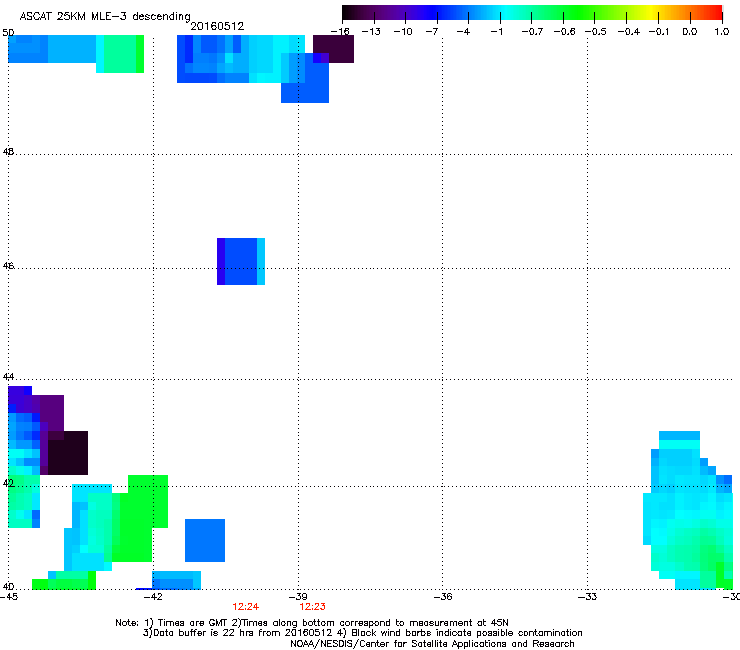Click the -0.4 color scale label

[x=629, y=32]
